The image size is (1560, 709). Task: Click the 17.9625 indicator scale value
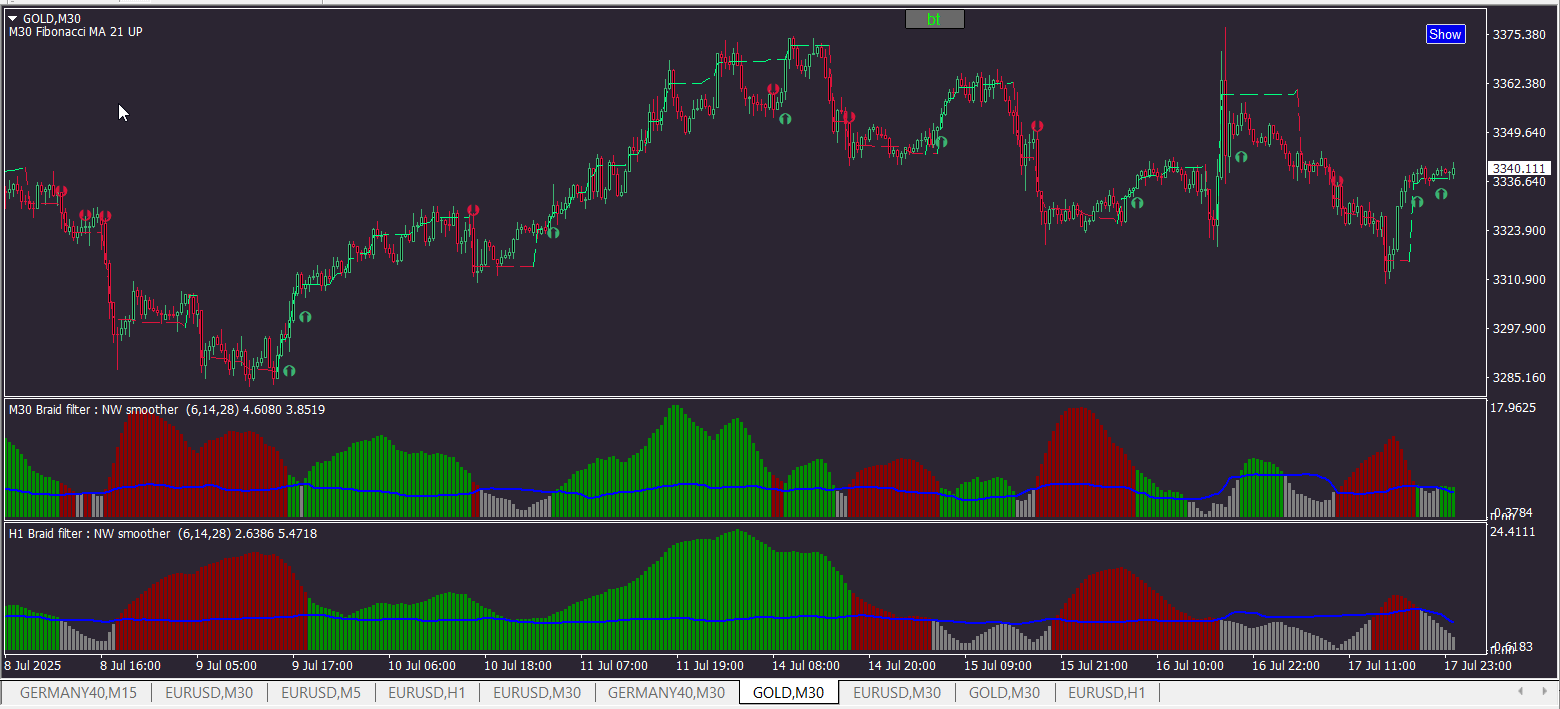(1514, 408)
